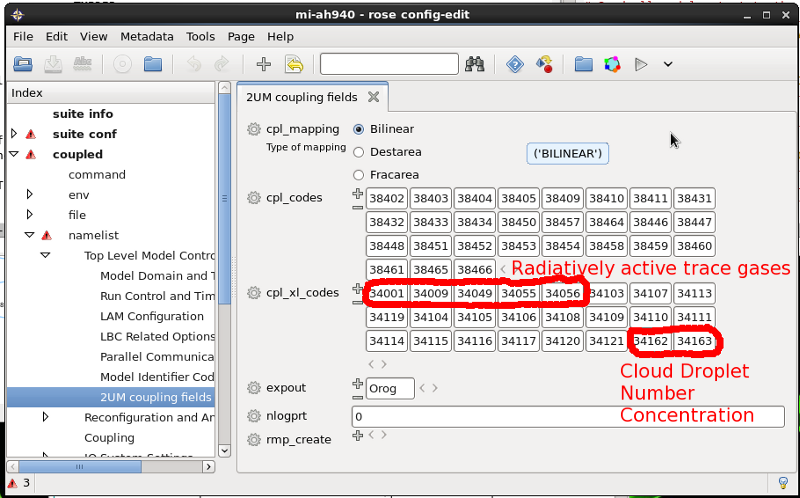Select LBC Related Options tree item
The width and height of the screenshot is (800, 498).
[x=157, y=336]
